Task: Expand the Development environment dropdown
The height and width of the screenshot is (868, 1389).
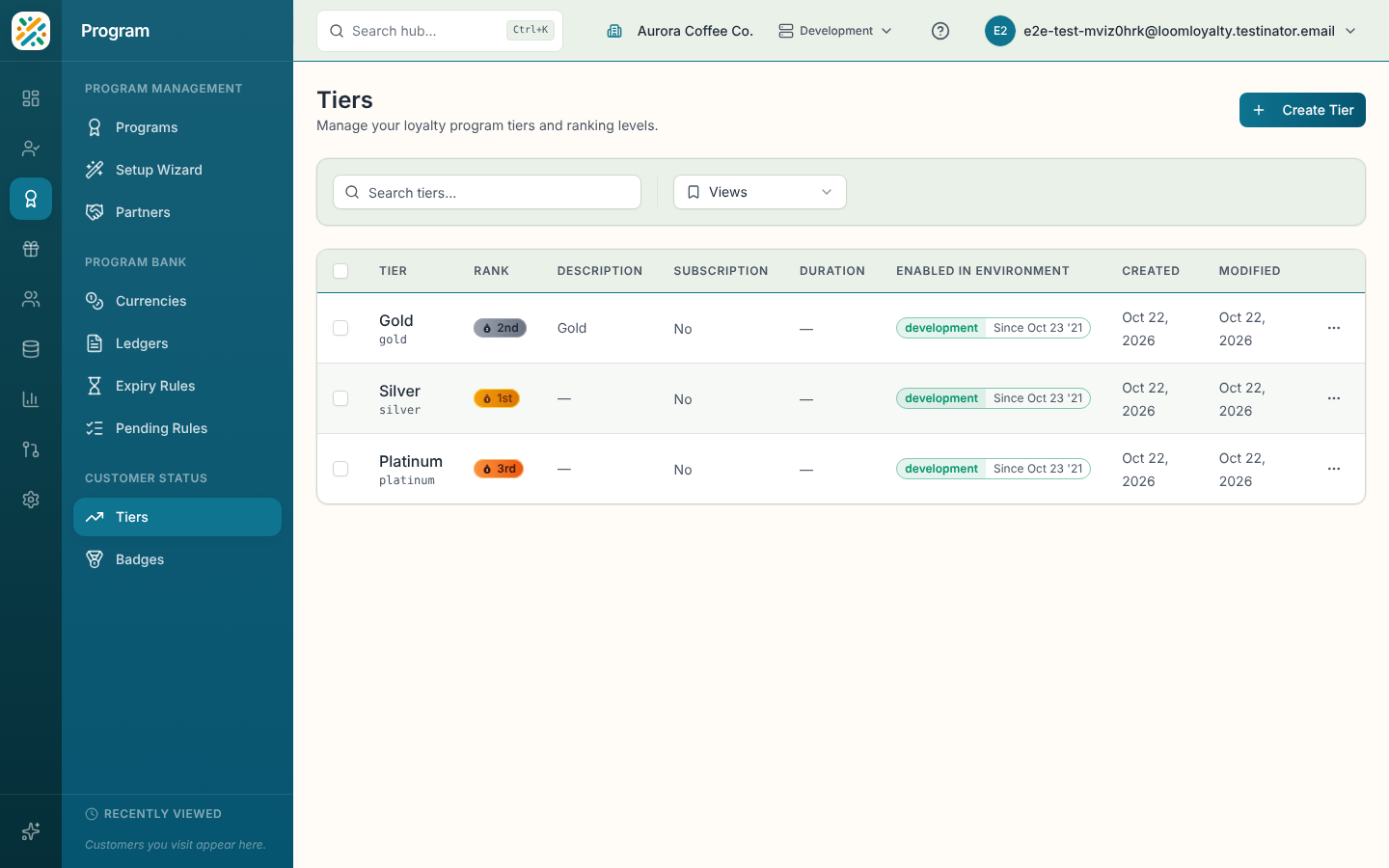Action: [x=835, y=31]
